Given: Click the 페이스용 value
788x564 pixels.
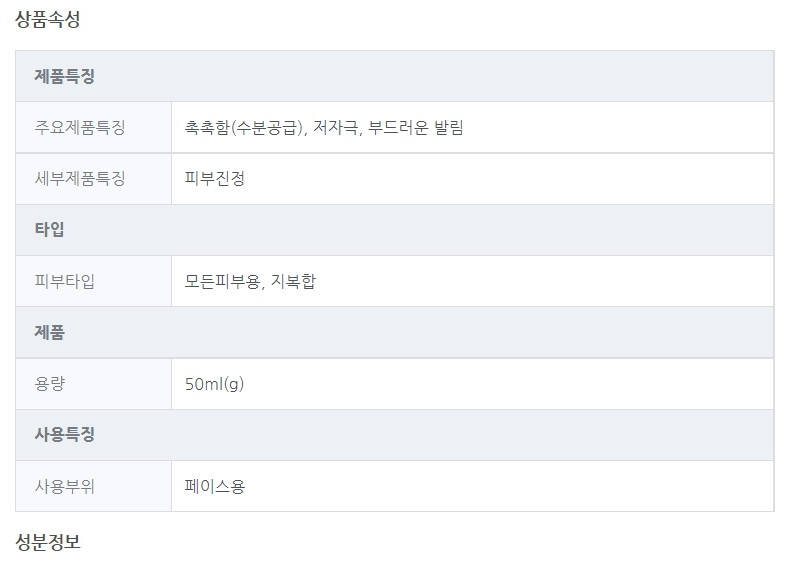Looking at the screenshot, I should 215,487.
